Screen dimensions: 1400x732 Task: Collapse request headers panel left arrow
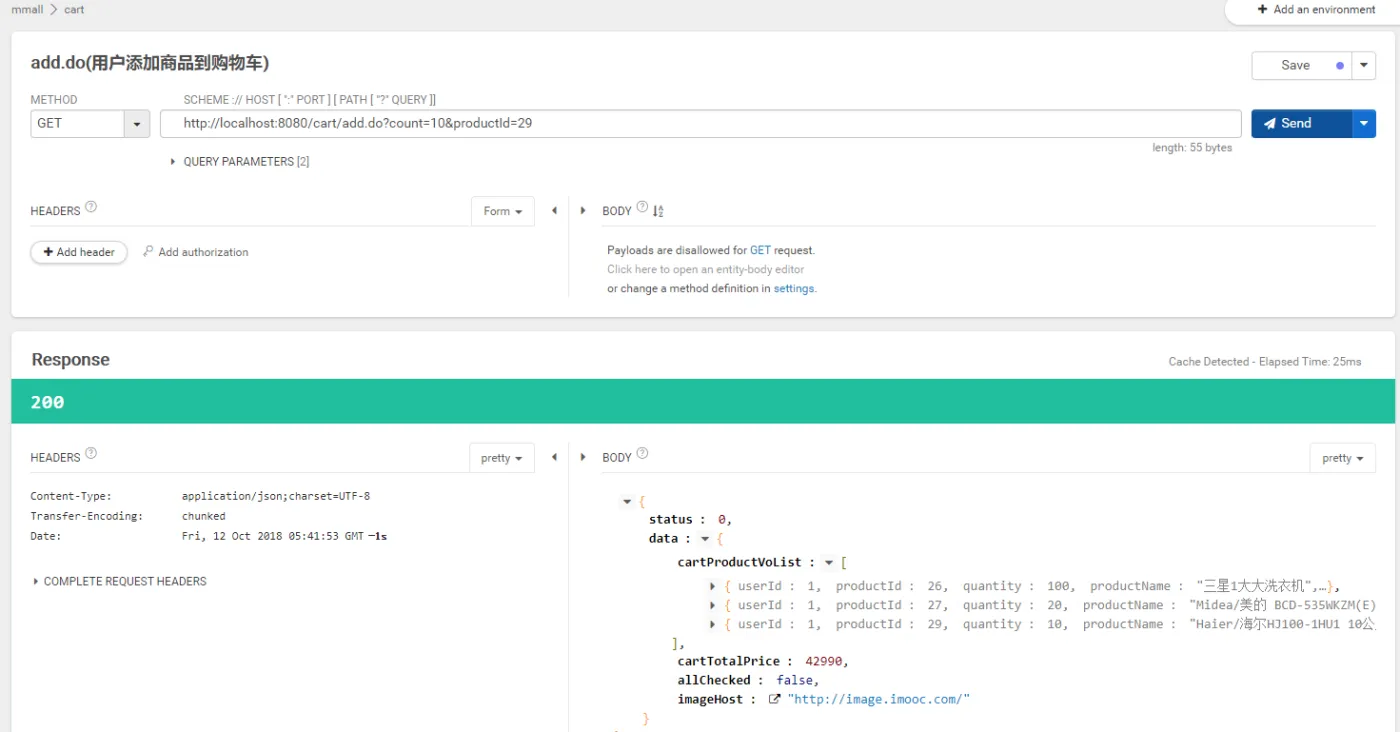[x=554, y=211]
